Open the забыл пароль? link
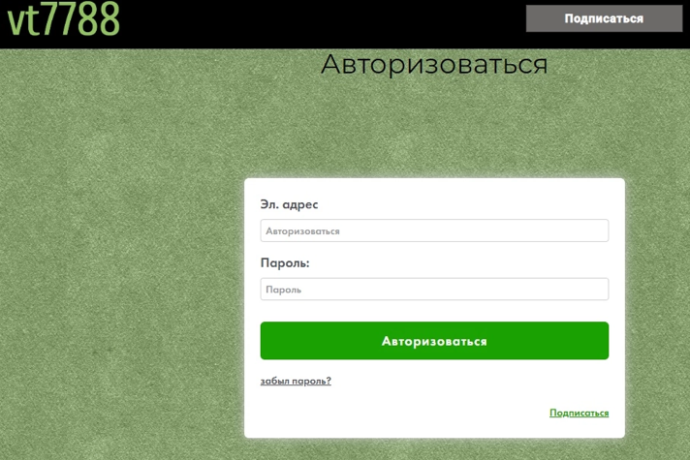The width and height of the screenshot is (690, 460). click(x=296, y=381)
